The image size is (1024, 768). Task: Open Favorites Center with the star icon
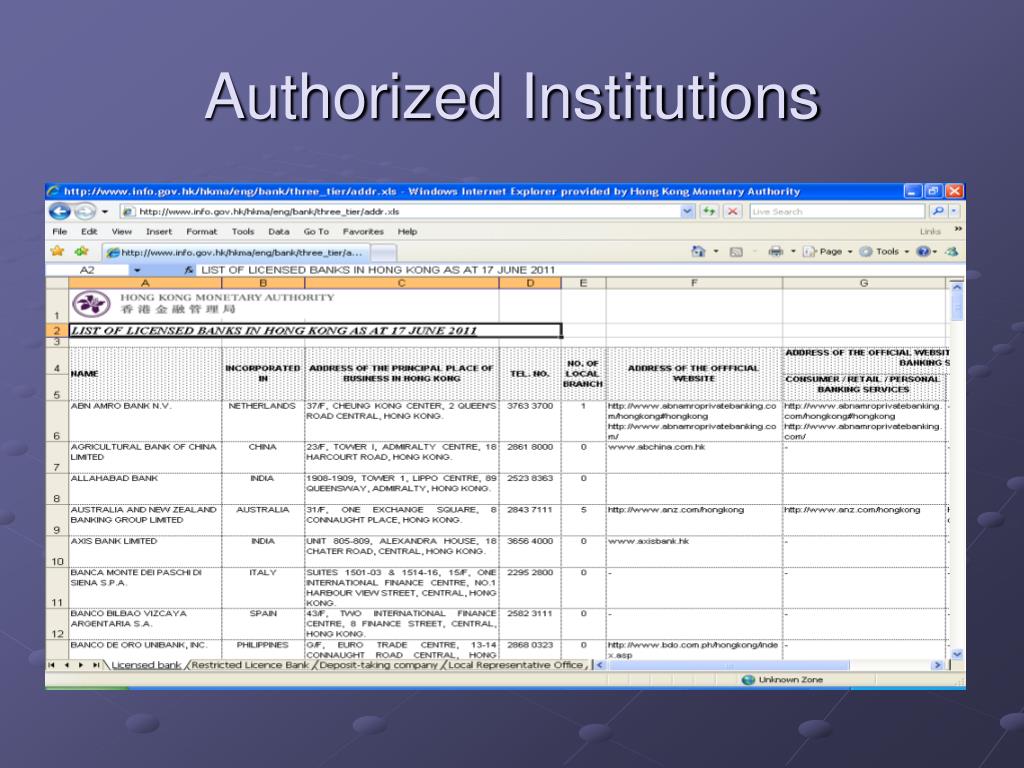coord(57,251)
